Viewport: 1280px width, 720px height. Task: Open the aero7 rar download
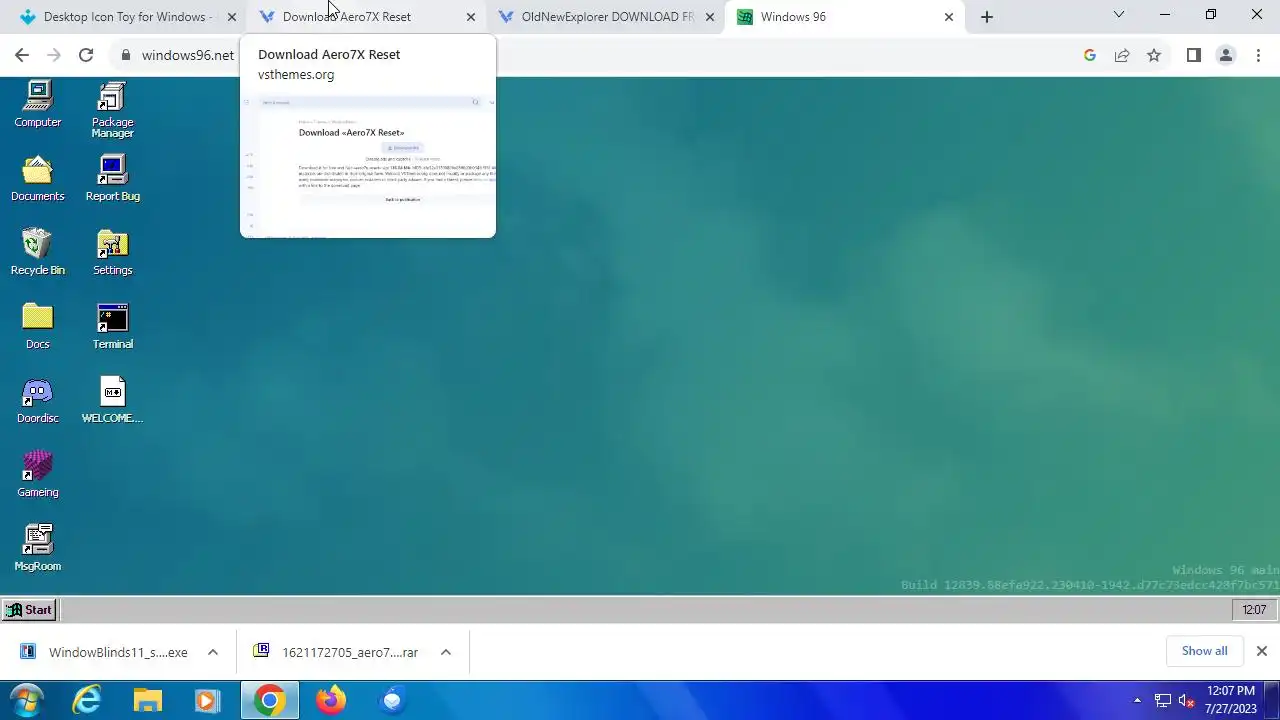[x=336, y=652]
